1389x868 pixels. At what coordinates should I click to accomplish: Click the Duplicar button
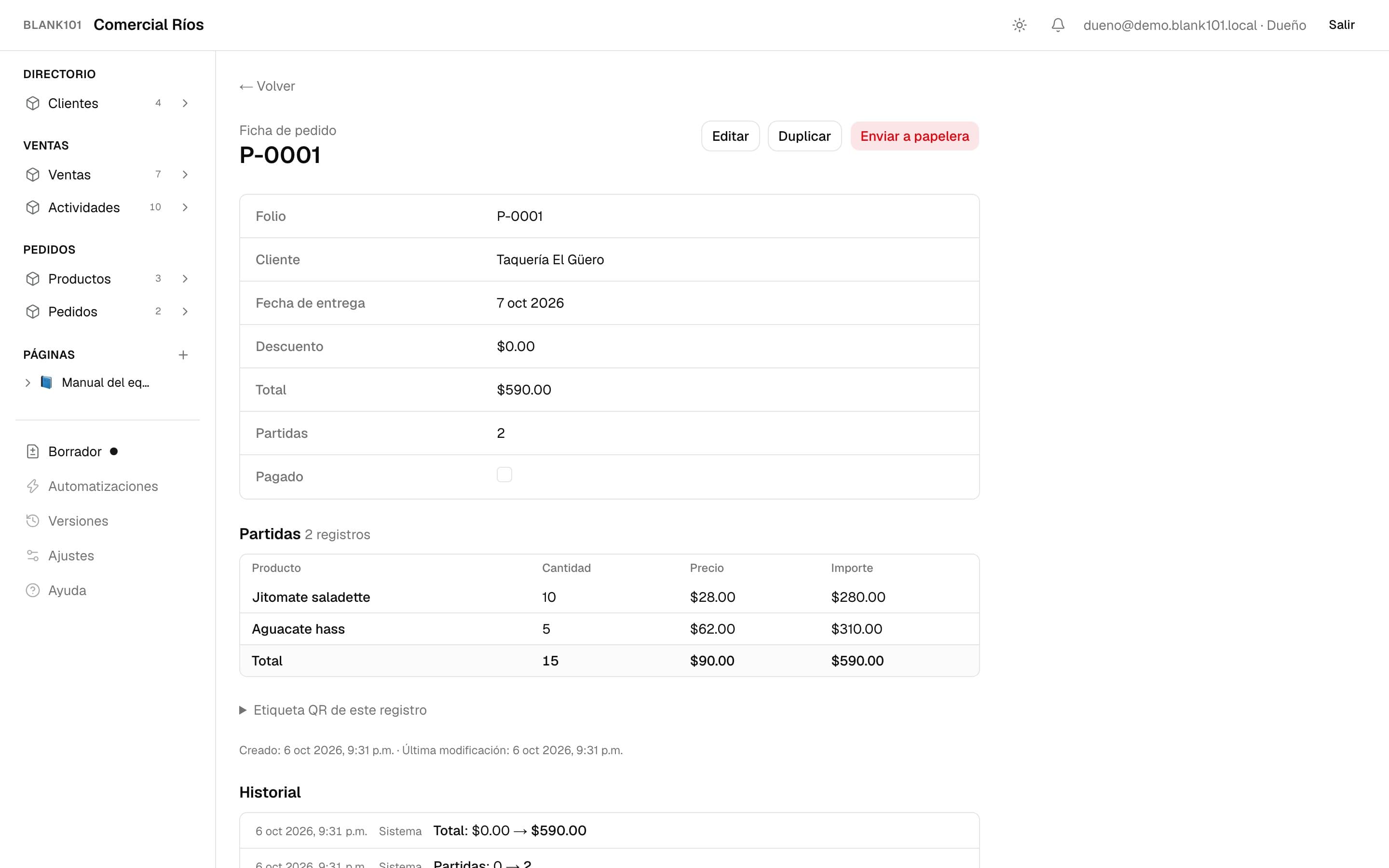[804, 136]
